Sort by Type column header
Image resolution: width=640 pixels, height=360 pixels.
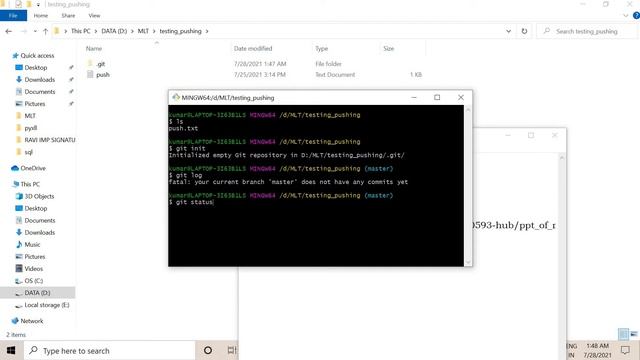click(x=321, y=48)
